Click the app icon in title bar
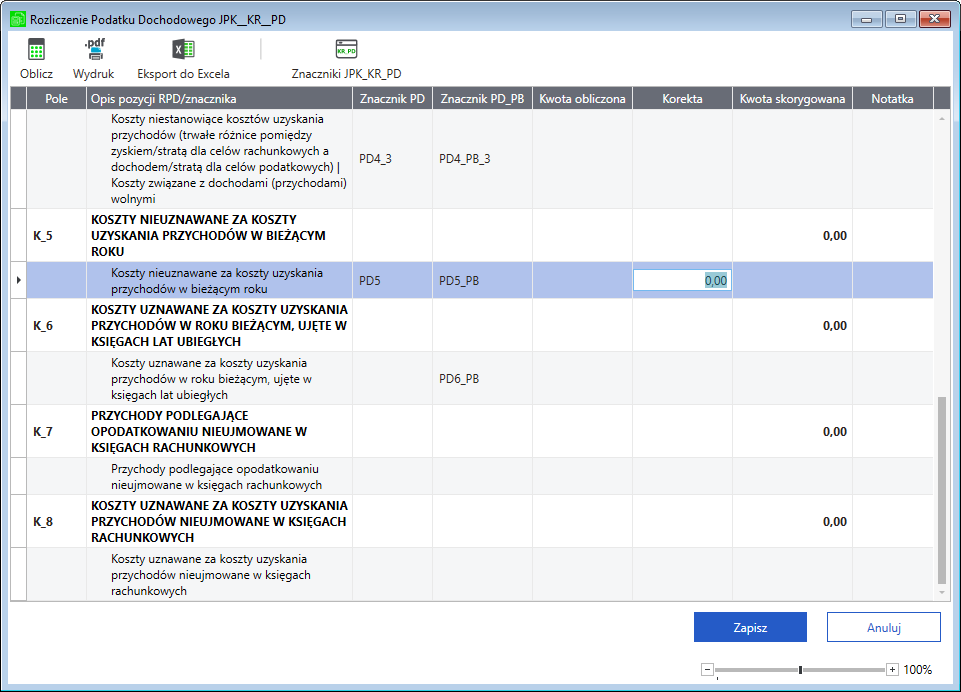The height and width of the screenshot is (692, 961). [17, 18]
